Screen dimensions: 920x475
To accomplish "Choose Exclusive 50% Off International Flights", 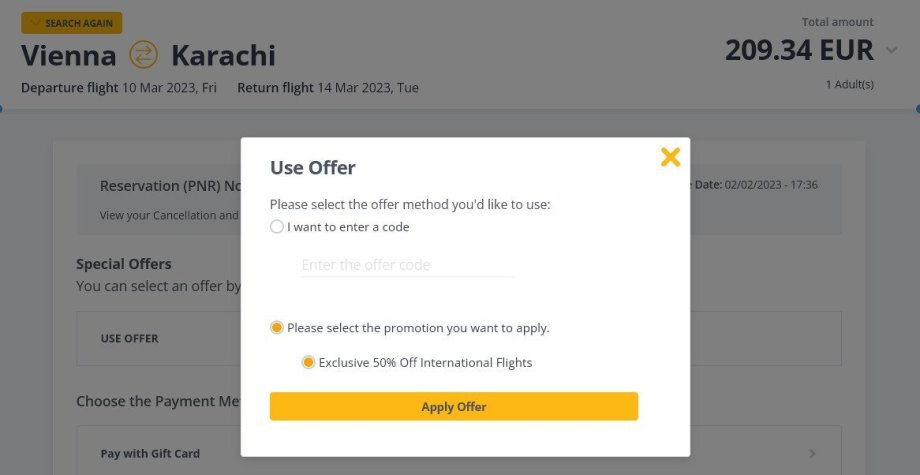I will pyautogui.click(x=309, y=362).
